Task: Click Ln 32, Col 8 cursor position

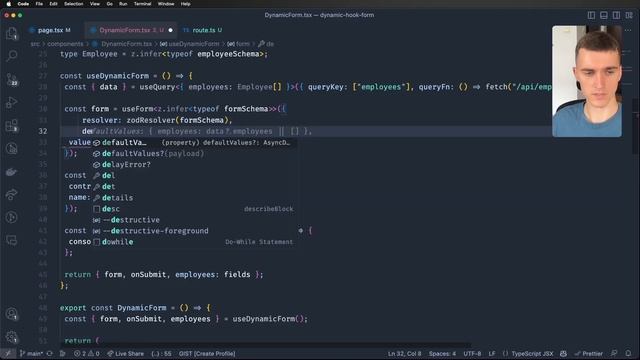Action: click(404, 353)
